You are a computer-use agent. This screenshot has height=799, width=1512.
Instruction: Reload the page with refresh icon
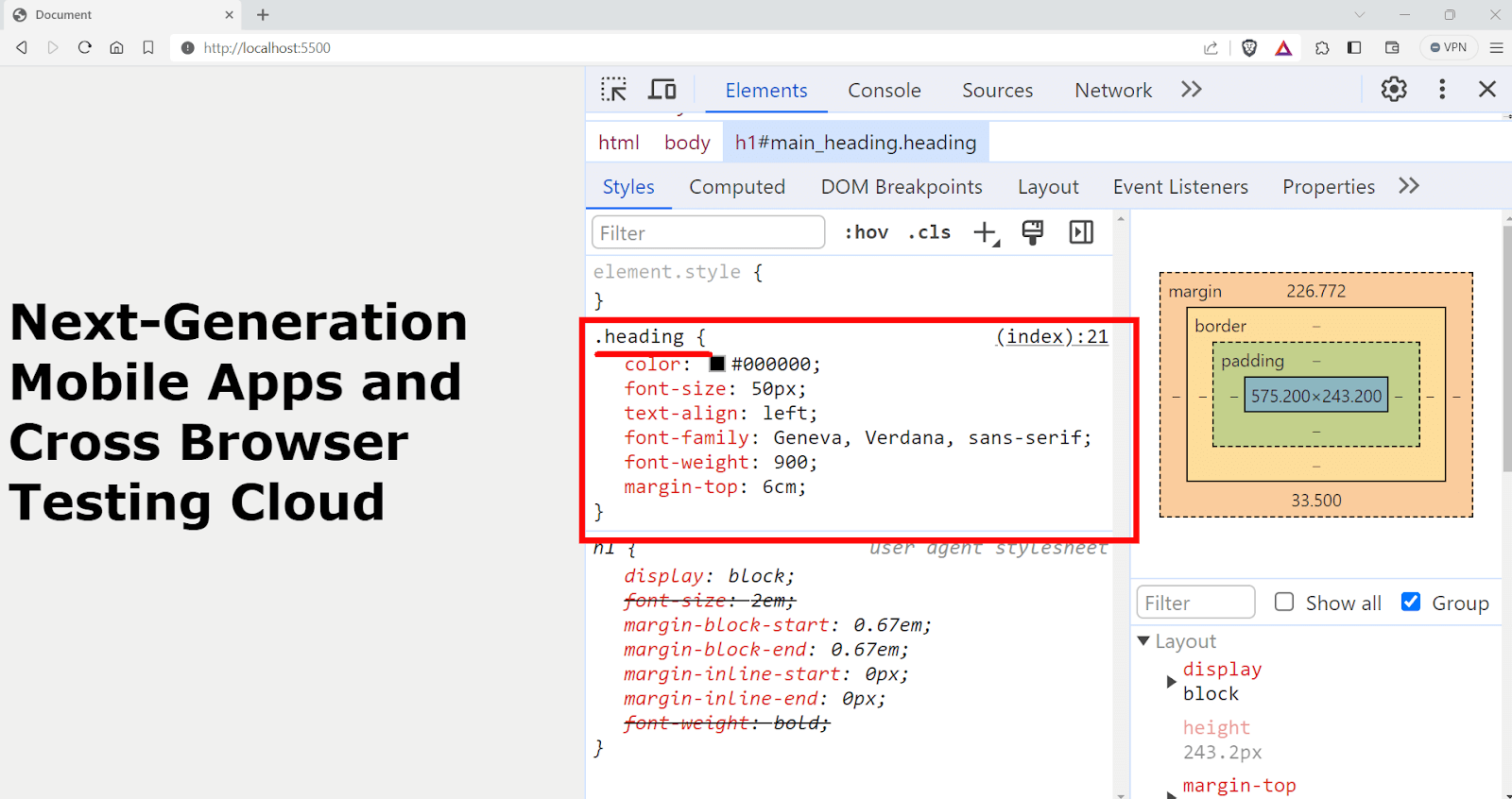tap(85, 47)
